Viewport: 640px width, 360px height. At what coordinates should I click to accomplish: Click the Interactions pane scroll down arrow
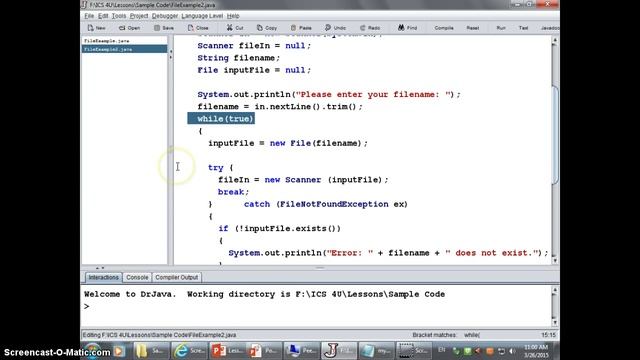click(555, 322)
